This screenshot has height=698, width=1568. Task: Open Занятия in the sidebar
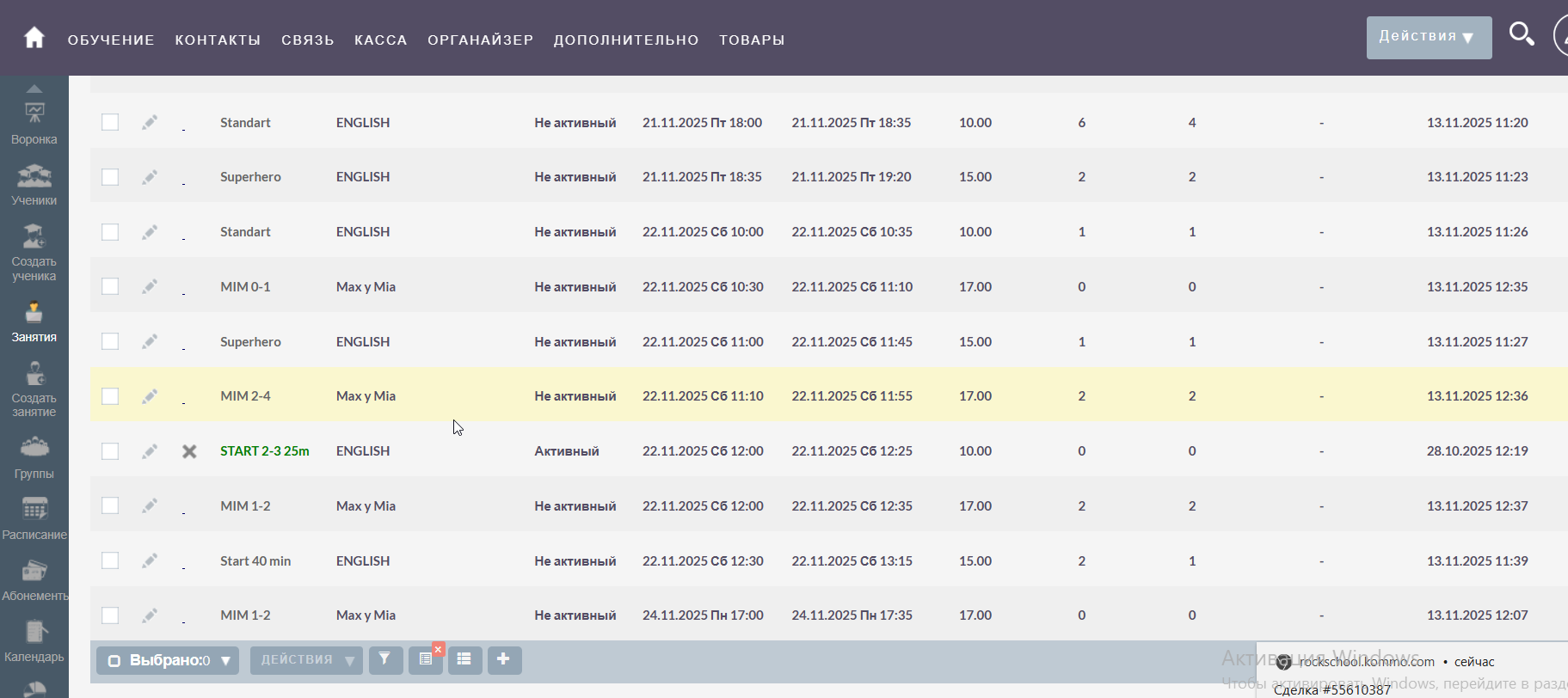click(34, 321)
